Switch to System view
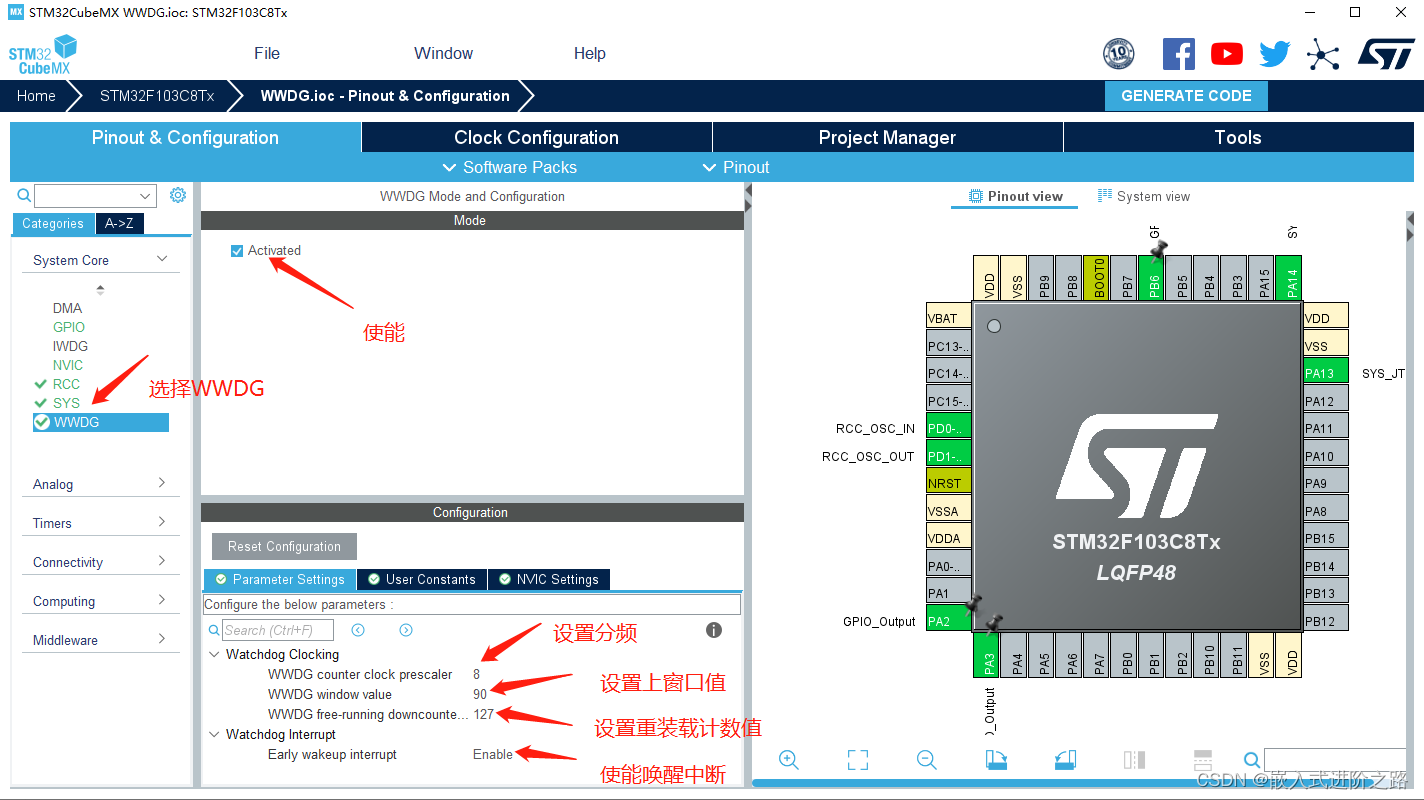The width and height of the screenshot is (1424, 800). click(1144, 196)
